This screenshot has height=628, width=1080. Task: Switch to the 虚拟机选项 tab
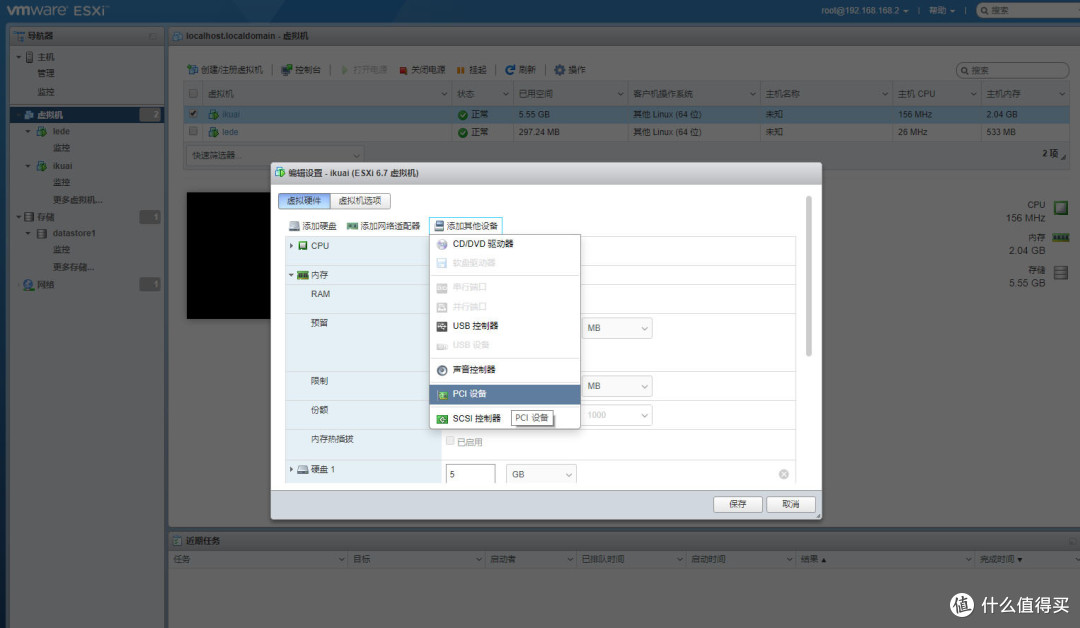pos(360,201)
